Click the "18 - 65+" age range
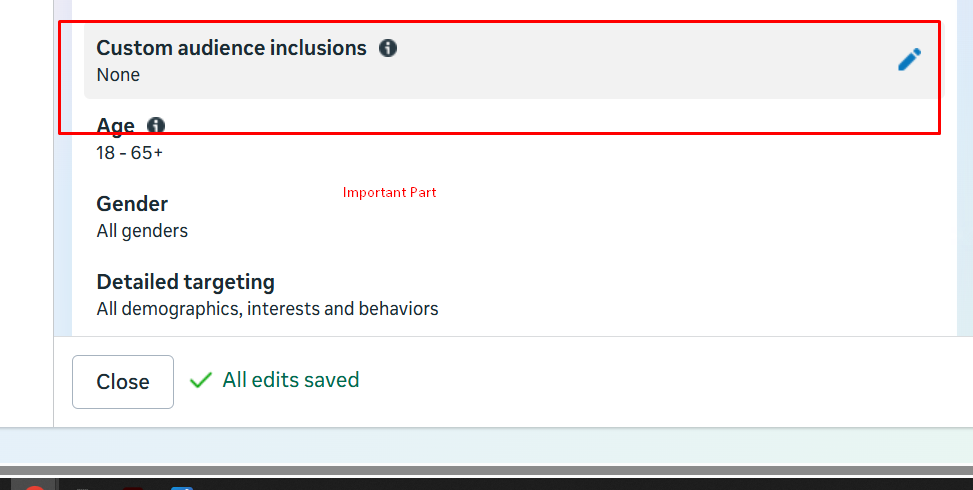Image resolution: width=973 pixels, height=490 pixels. pos(129,153)
